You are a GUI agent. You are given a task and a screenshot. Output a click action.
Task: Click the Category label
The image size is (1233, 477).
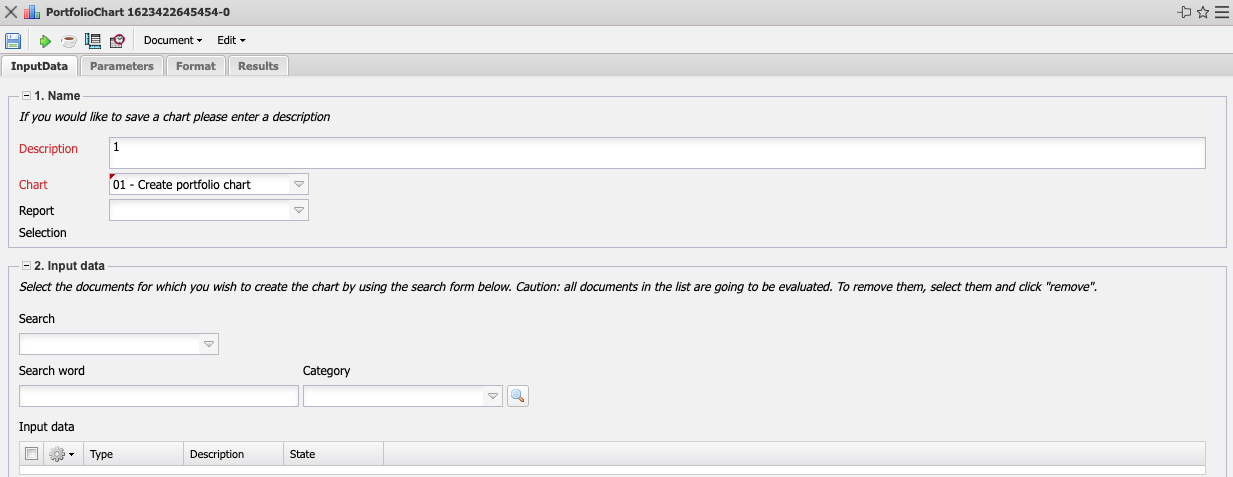tap(327, 371)
